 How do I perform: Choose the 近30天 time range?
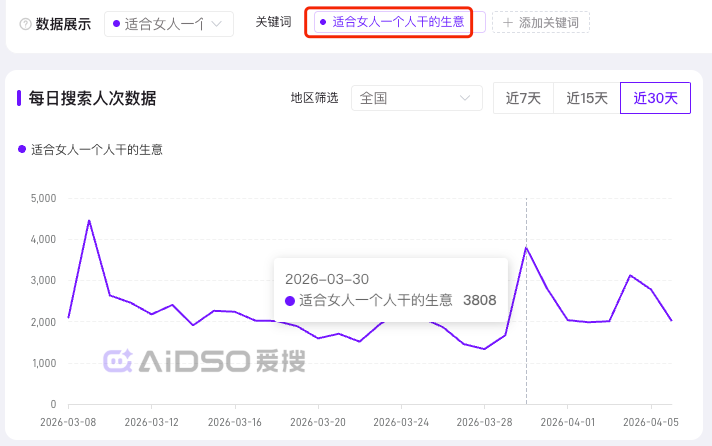coord(655,98)
